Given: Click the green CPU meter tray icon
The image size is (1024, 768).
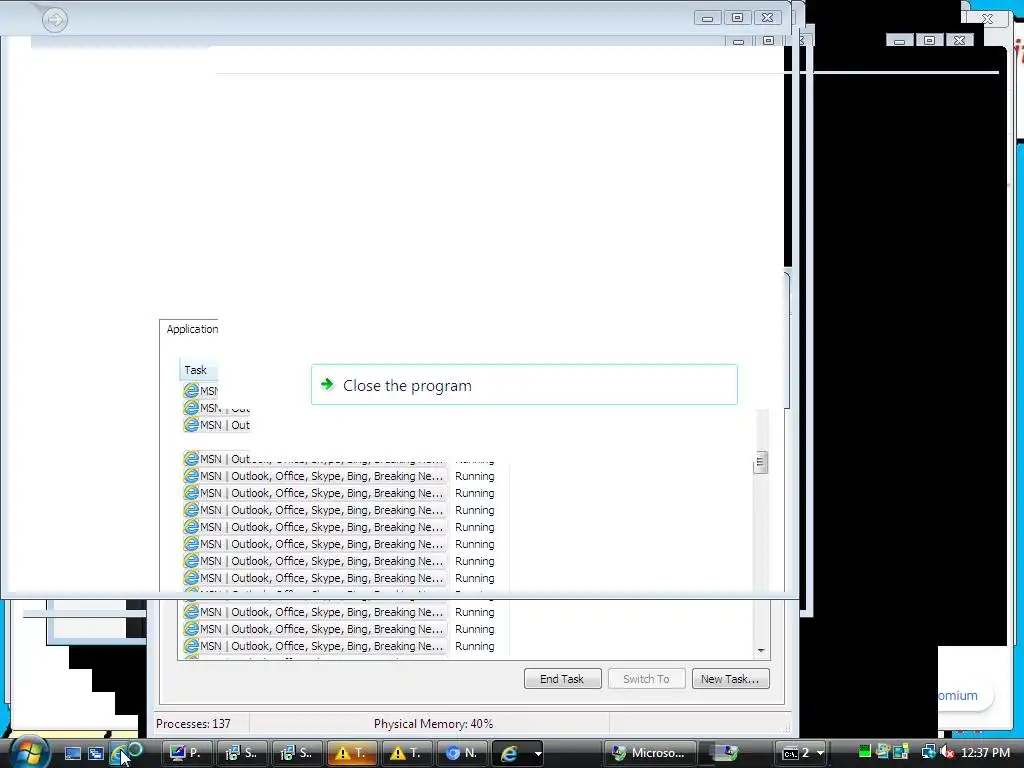Looking at the screenshot, I should (865, 752).
